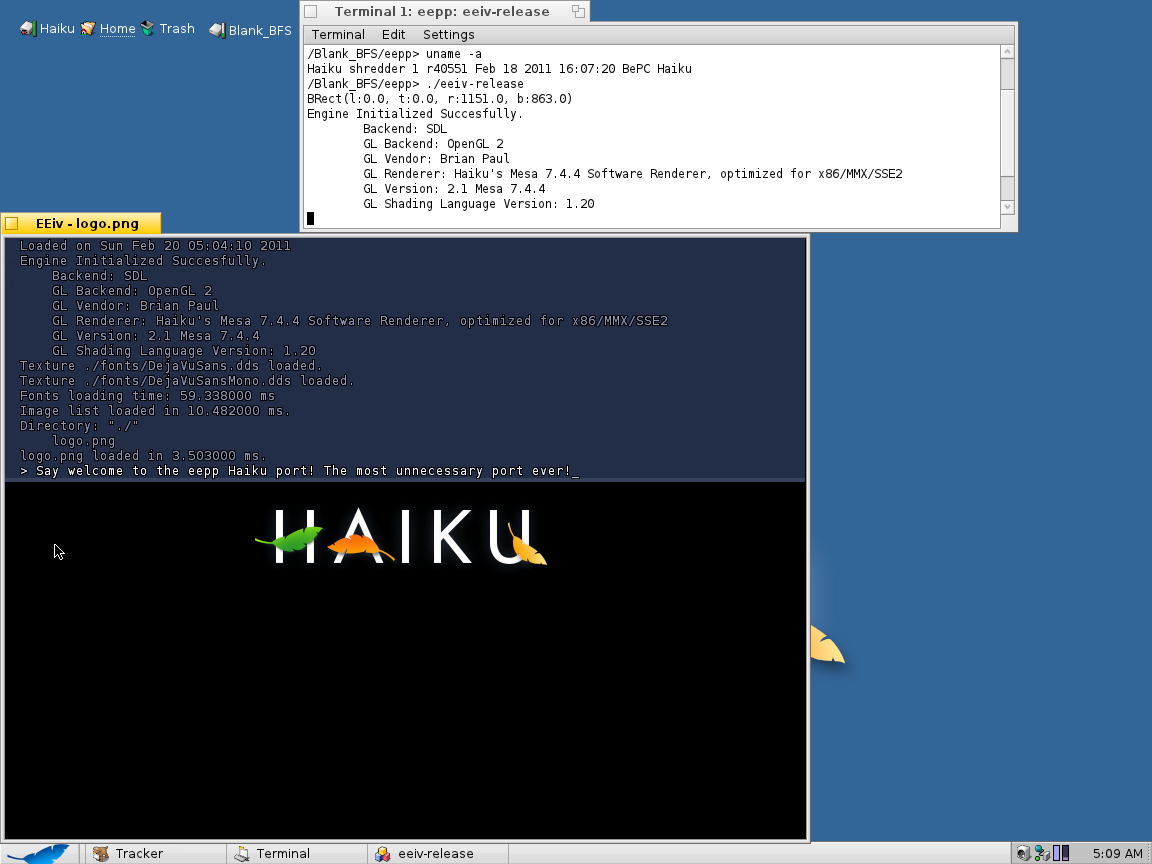
Task: Switch to eeiv-release in the Deskbar
Action: (437, 854)
